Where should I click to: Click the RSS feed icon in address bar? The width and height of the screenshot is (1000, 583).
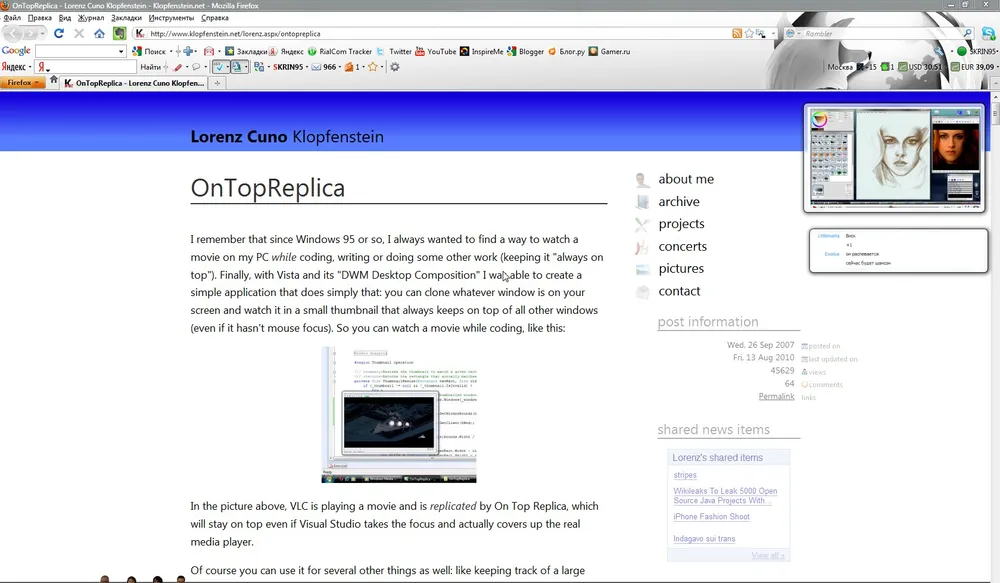(737, 33)
